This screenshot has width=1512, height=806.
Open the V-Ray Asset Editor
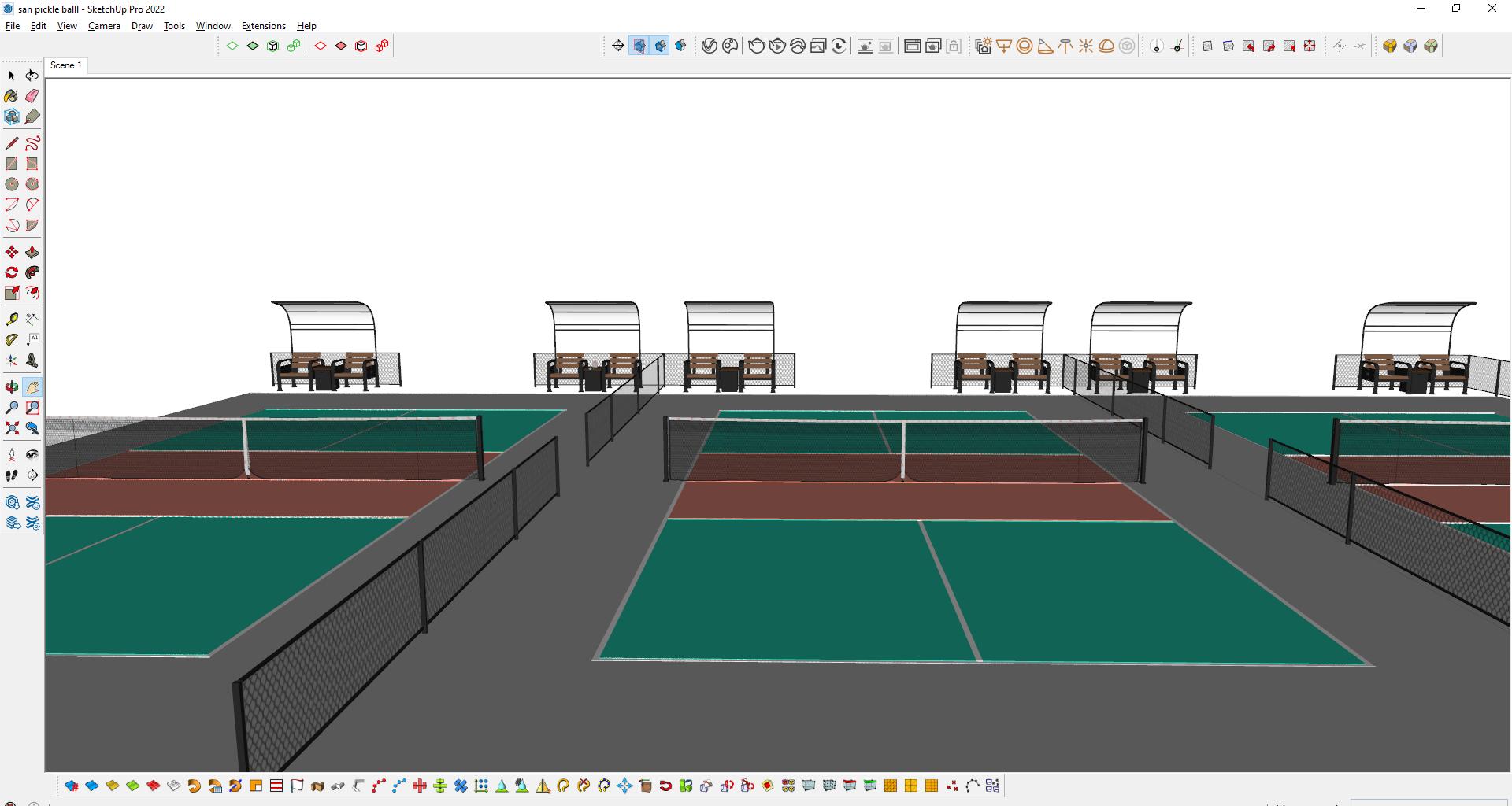point(709,46)
